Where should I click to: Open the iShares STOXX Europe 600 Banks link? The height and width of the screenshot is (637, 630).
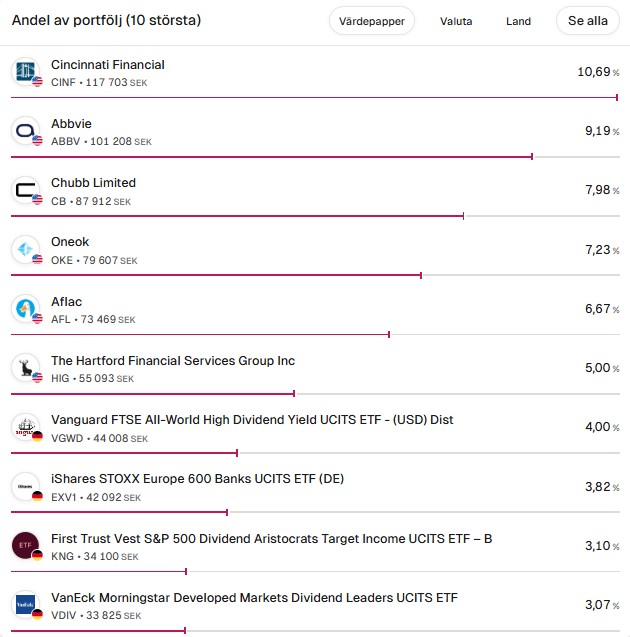[x=197, y=479]
